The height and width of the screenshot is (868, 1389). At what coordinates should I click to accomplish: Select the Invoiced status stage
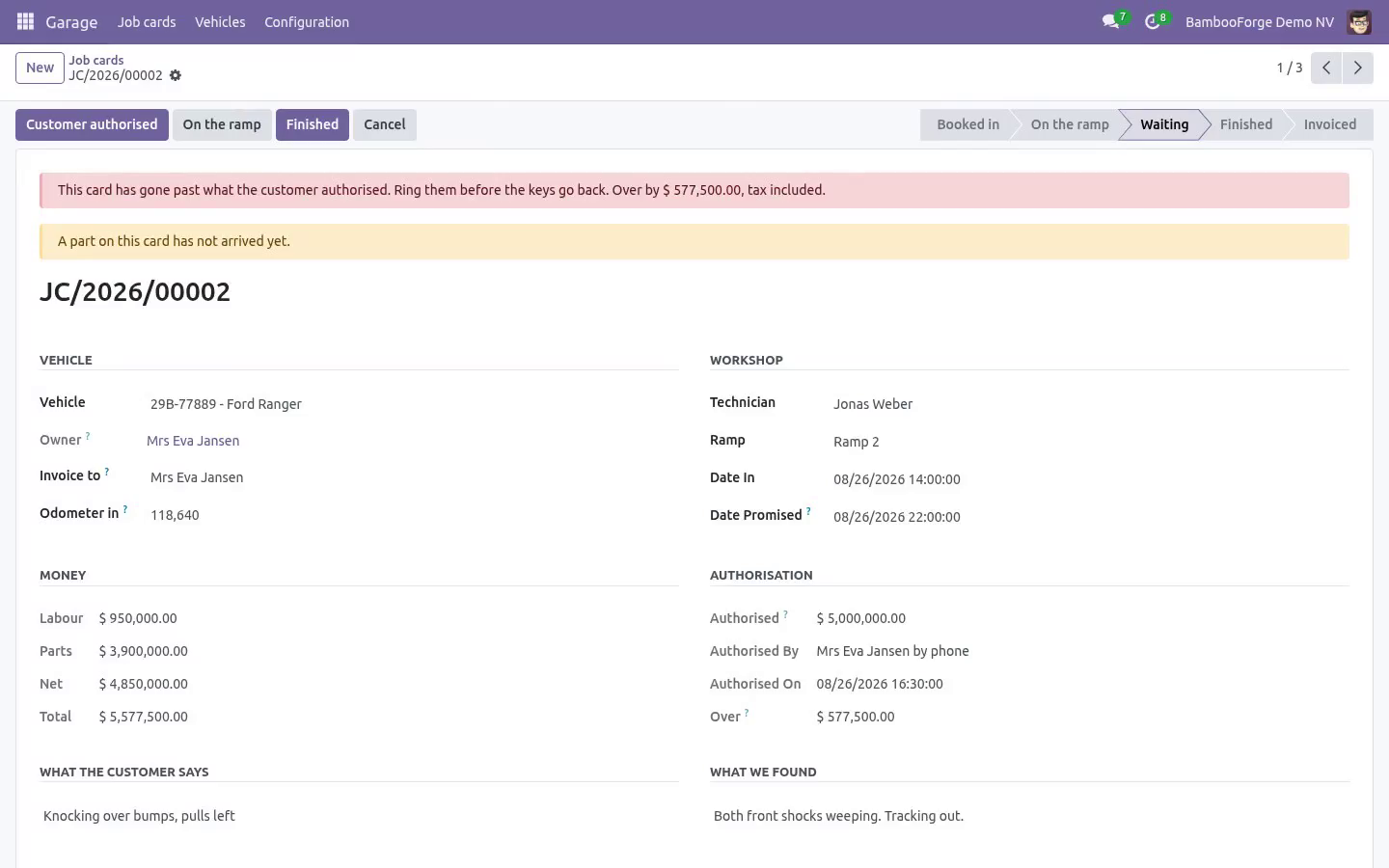coord(1330,124)
